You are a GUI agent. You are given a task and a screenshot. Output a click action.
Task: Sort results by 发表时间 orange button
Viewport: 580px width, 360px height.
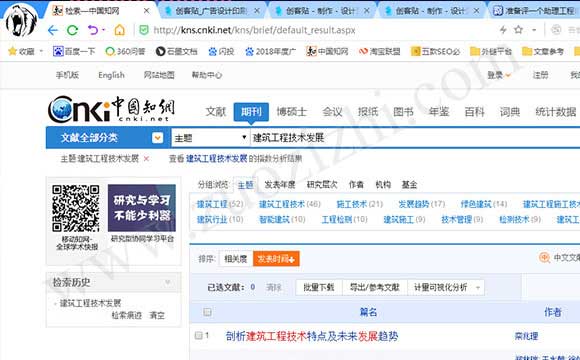[x=276, y=259]
